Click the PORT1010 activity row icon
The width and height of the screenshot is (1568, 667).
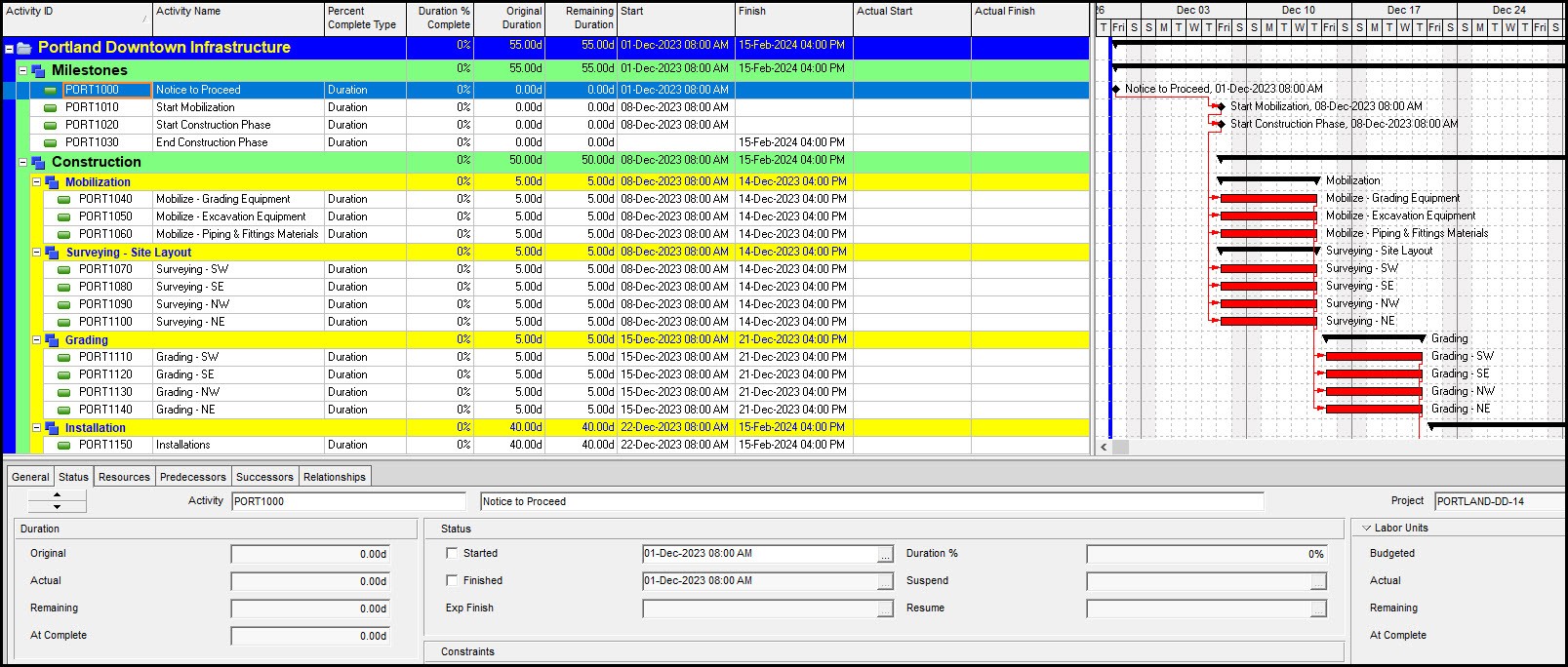(51, 107)
